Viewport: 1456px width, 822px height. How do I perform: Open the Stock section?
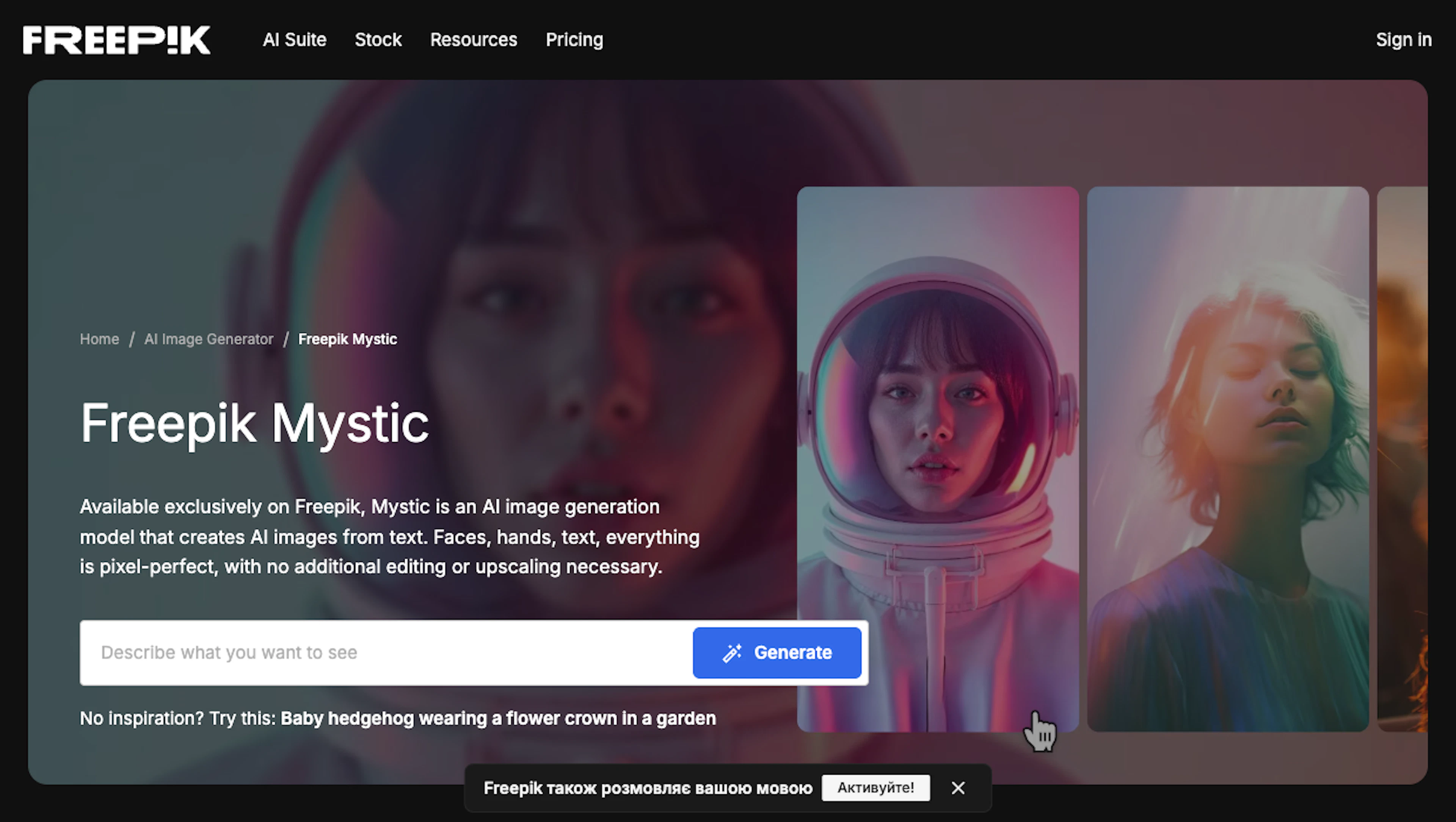pos(378,39)
